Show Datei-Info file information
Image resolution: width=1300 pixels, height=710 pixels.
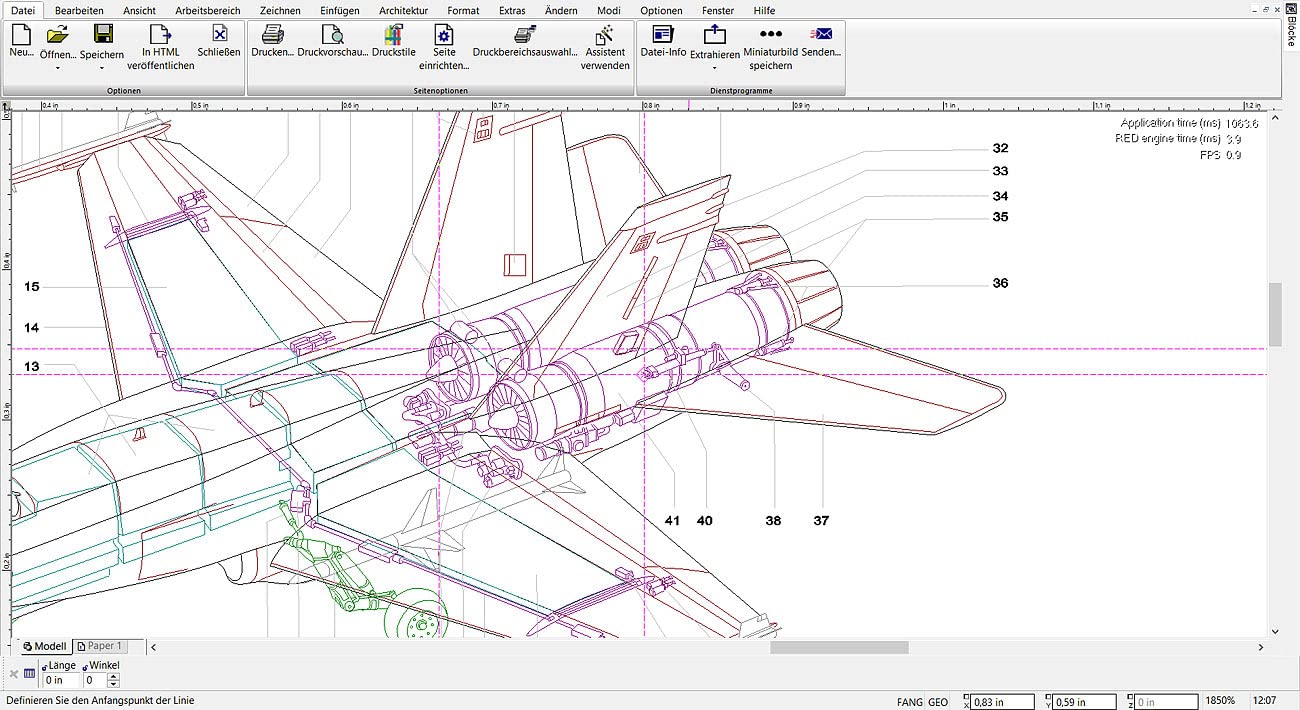[663, 42]
